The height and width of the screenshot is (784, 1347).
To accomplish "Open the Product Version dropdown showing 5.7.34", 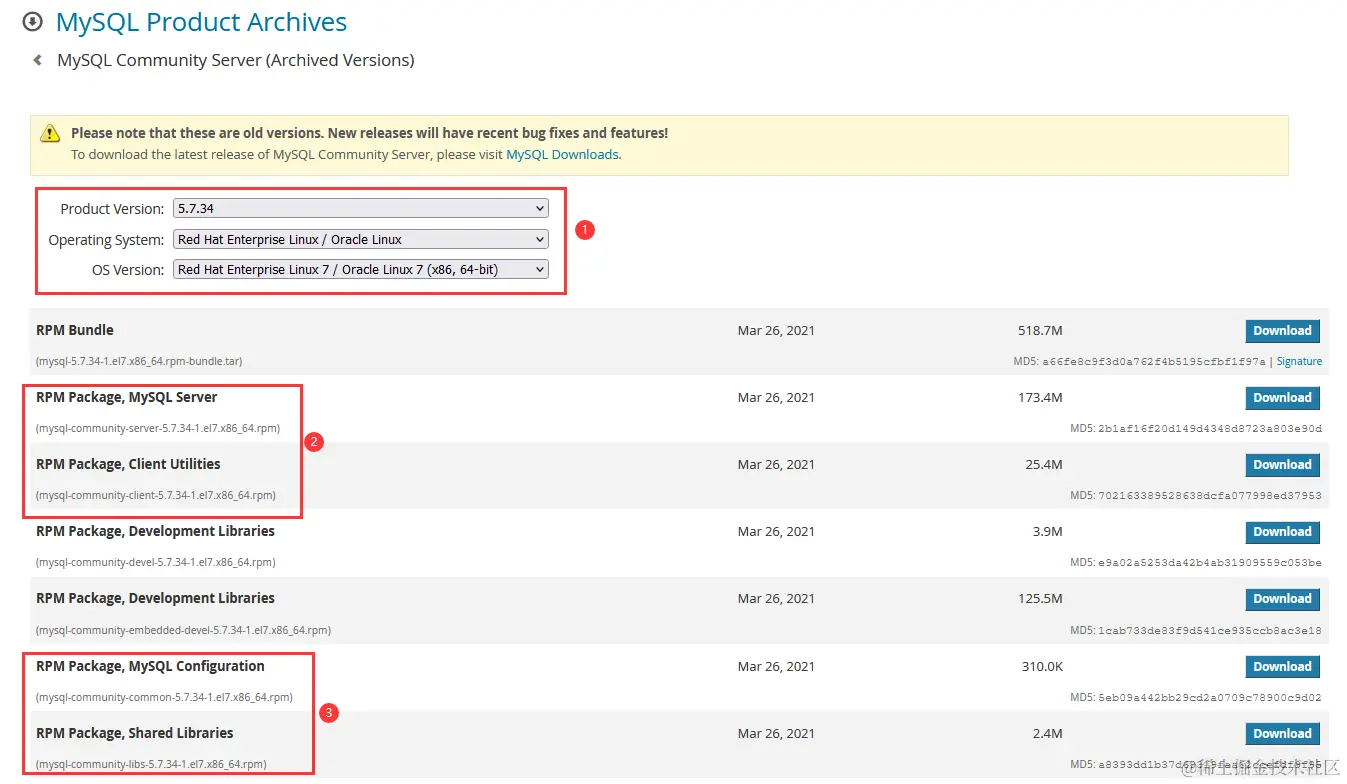I will [361, 209].
